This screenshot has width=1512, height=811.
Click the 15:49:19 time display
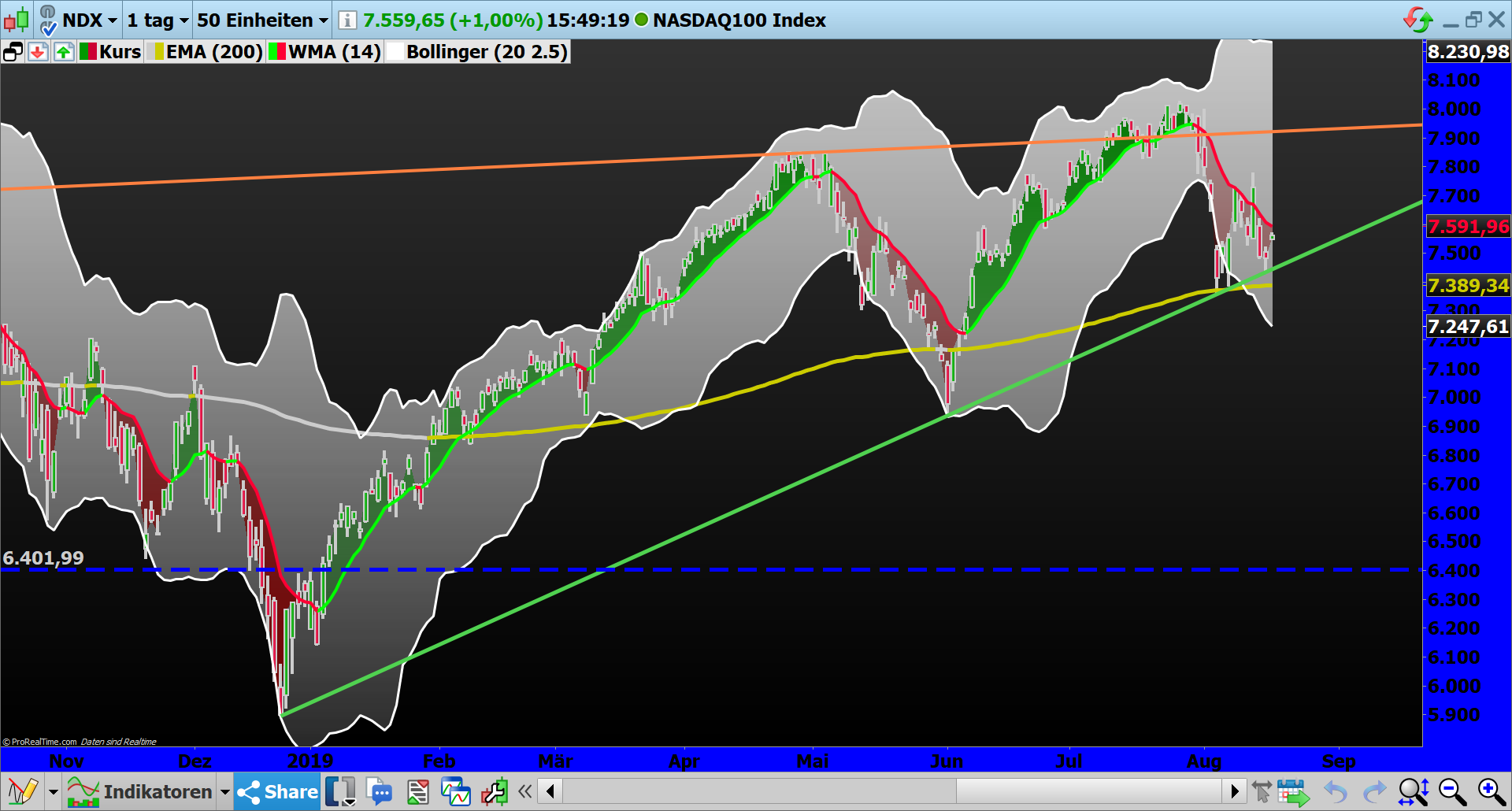[x=587, y=20]
